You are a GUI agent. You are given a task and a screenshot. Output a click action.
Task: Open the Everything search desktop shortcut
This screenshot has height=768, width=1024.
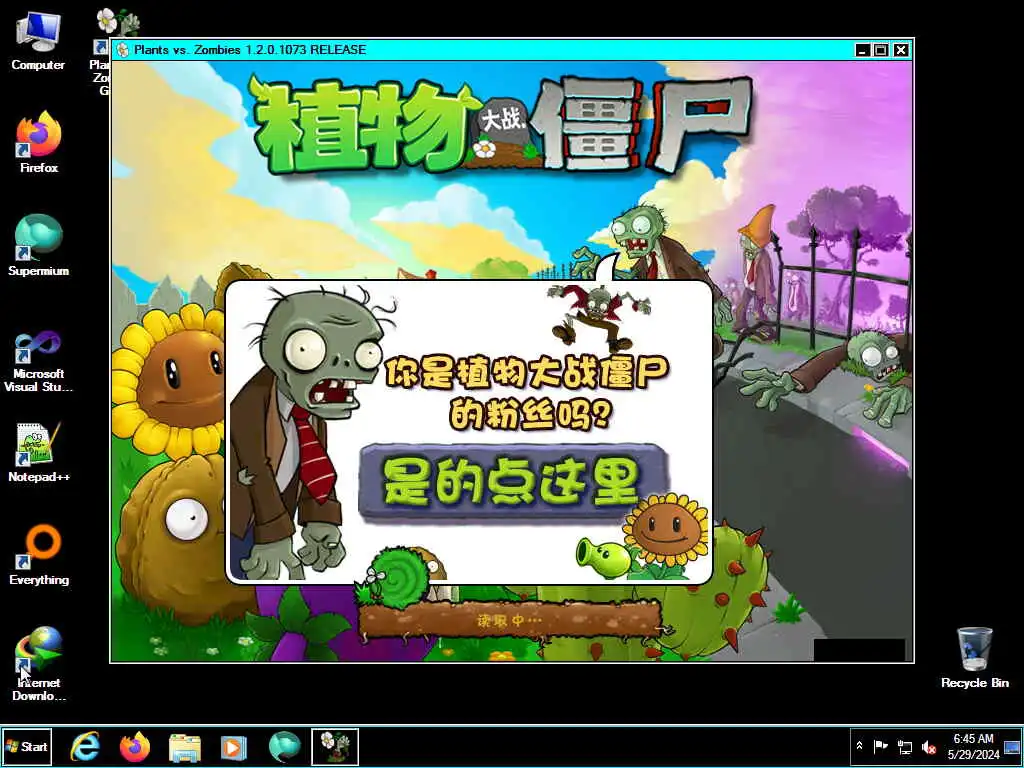click(x=39, y=554)
